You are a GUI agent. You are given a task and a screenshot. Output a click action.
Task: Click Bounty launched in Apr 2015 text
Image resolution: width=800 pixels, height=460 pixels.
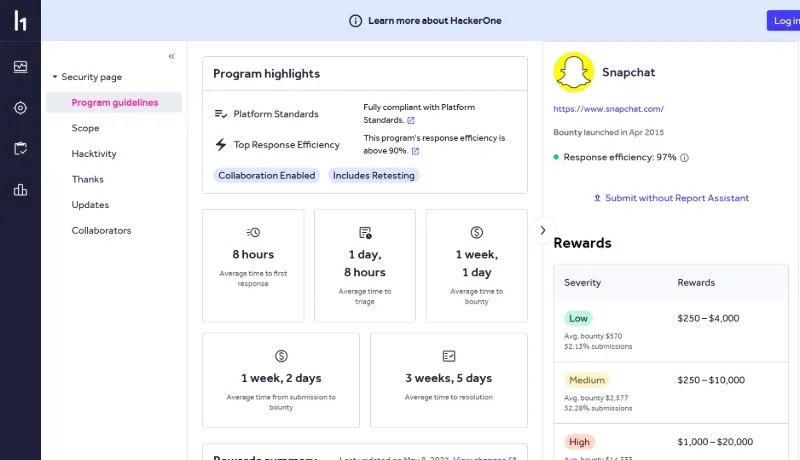point(609,132)
